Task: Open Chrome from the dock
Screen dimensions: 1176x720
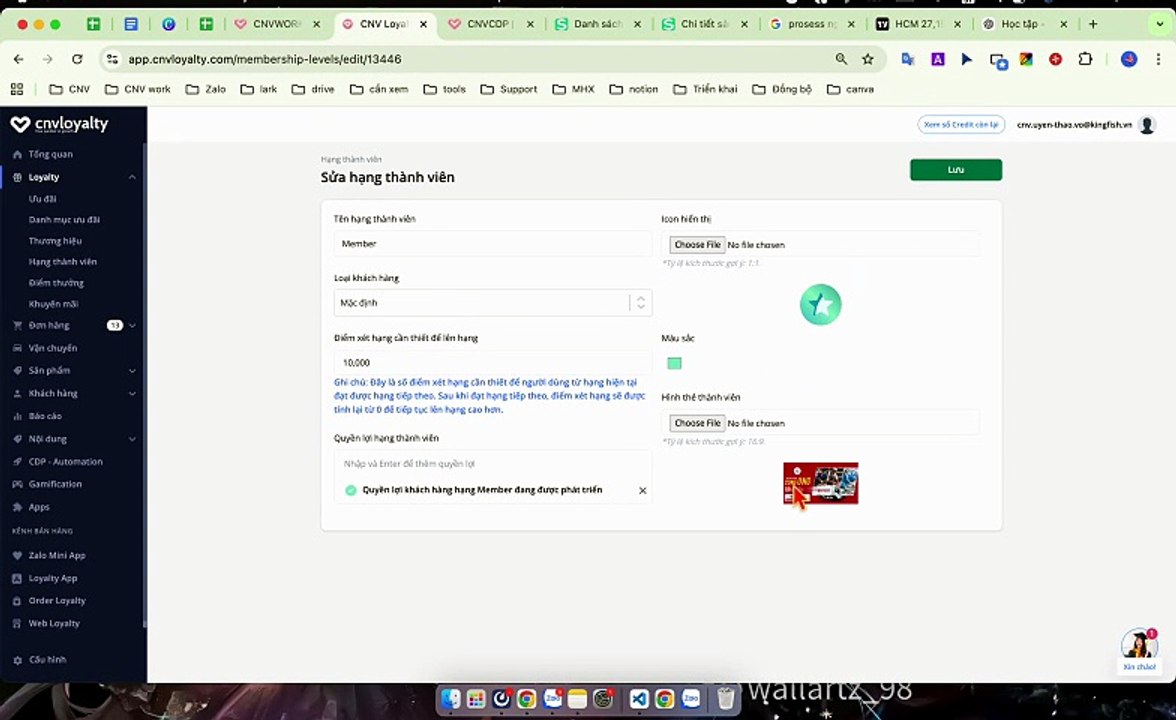Action: pyautogui.click(x=526, y=699)
